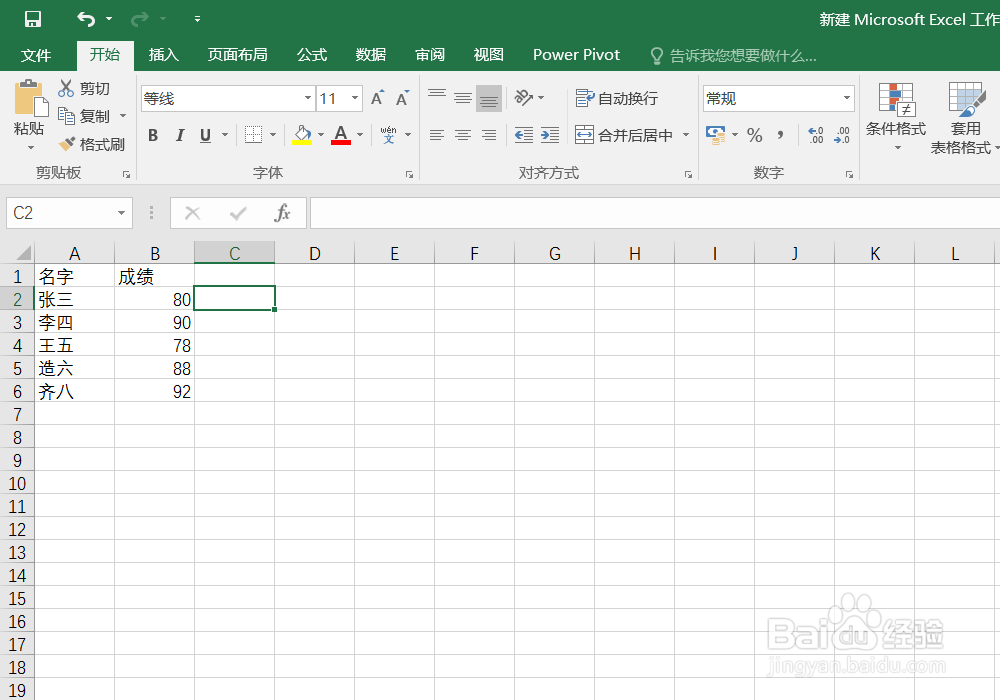Apply bold formatting
1000x700 pixels.
click(152, 134)
